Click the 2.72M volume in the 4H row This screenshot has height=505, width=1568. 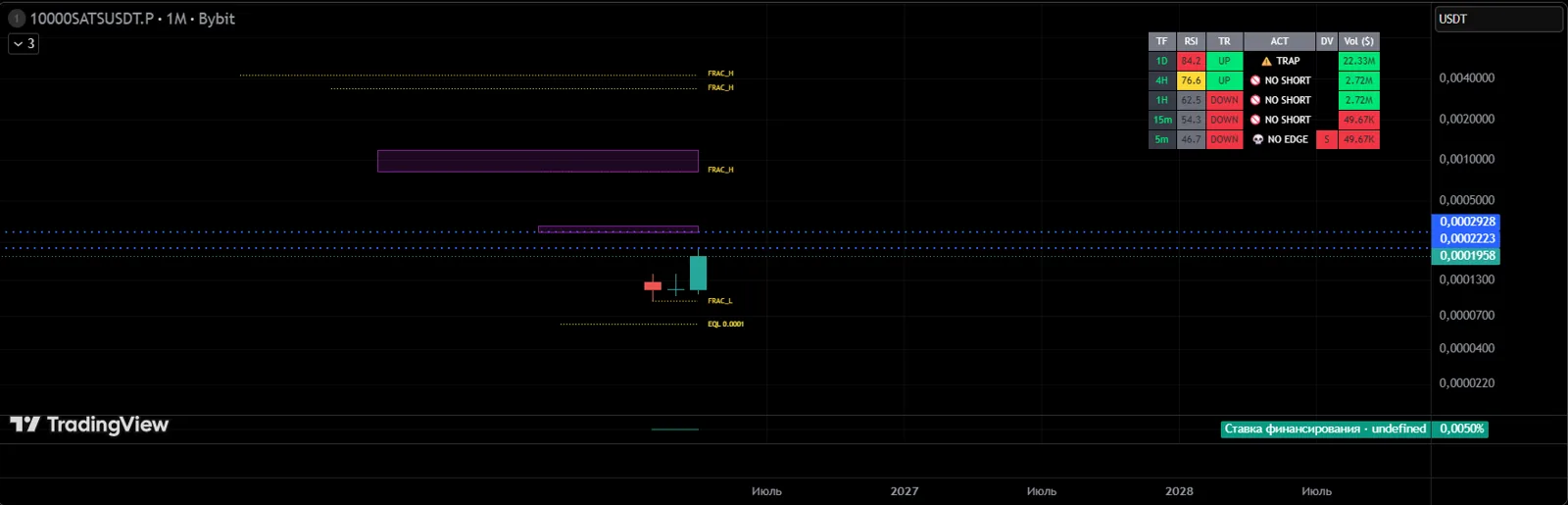tap(1358, 80)
